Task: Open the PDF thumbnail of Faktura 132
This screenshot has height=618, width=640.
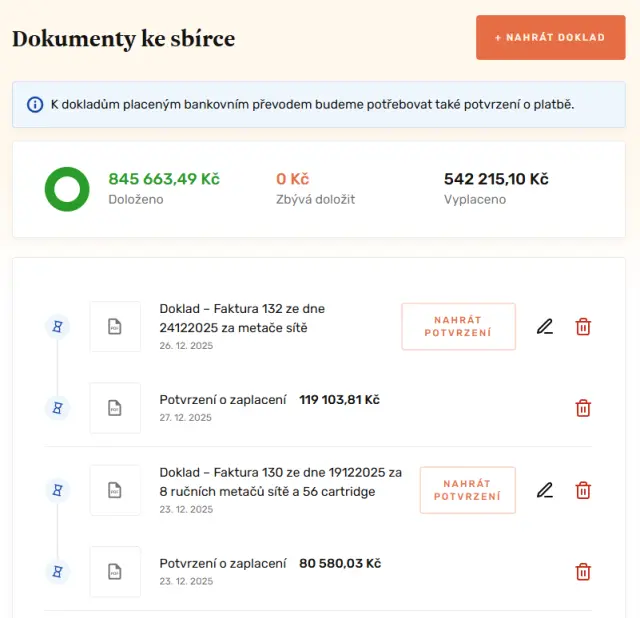Action: tap(115, 326)
